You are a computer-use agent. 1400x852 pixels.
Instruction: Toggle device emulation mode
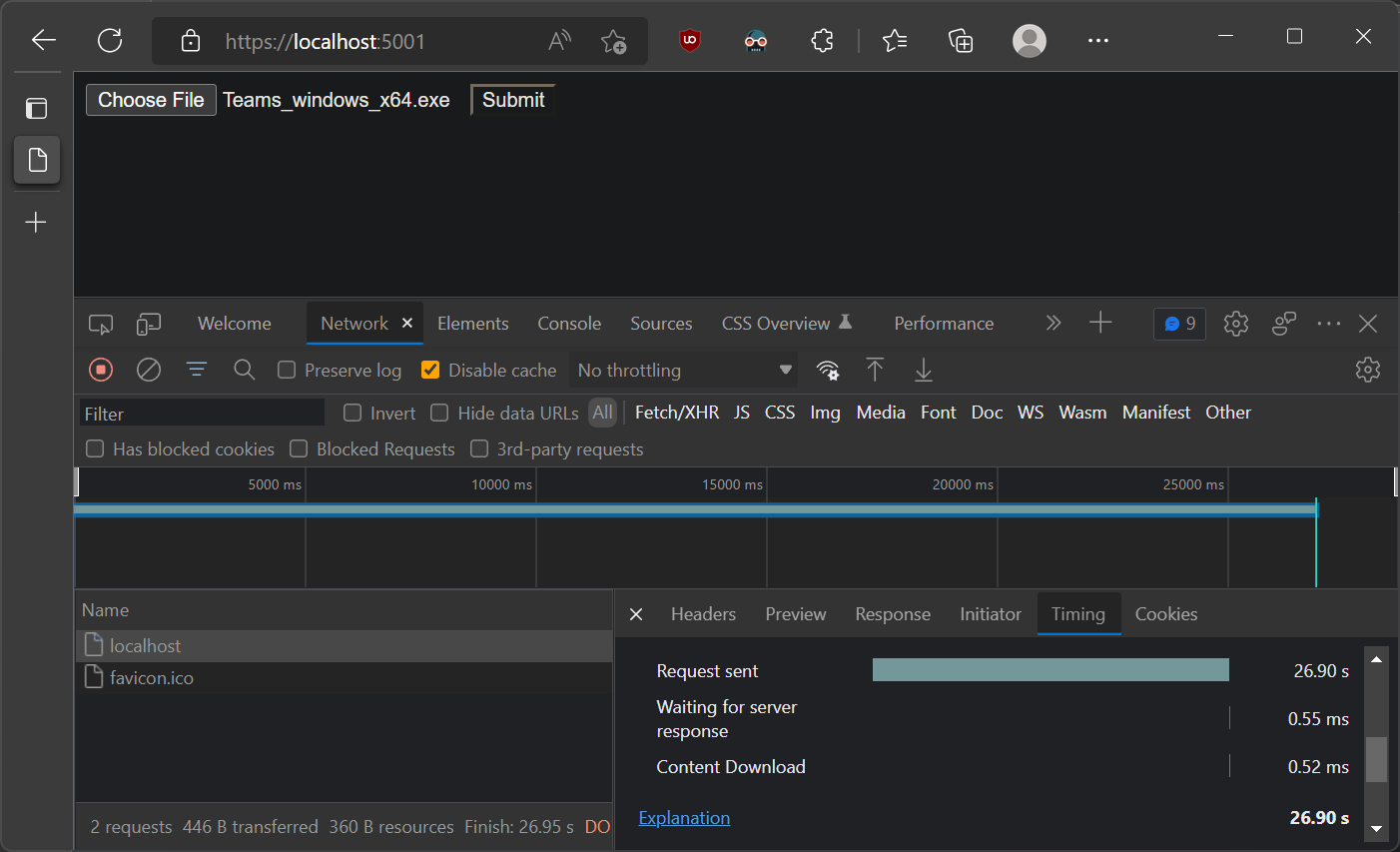pos(149,324)
